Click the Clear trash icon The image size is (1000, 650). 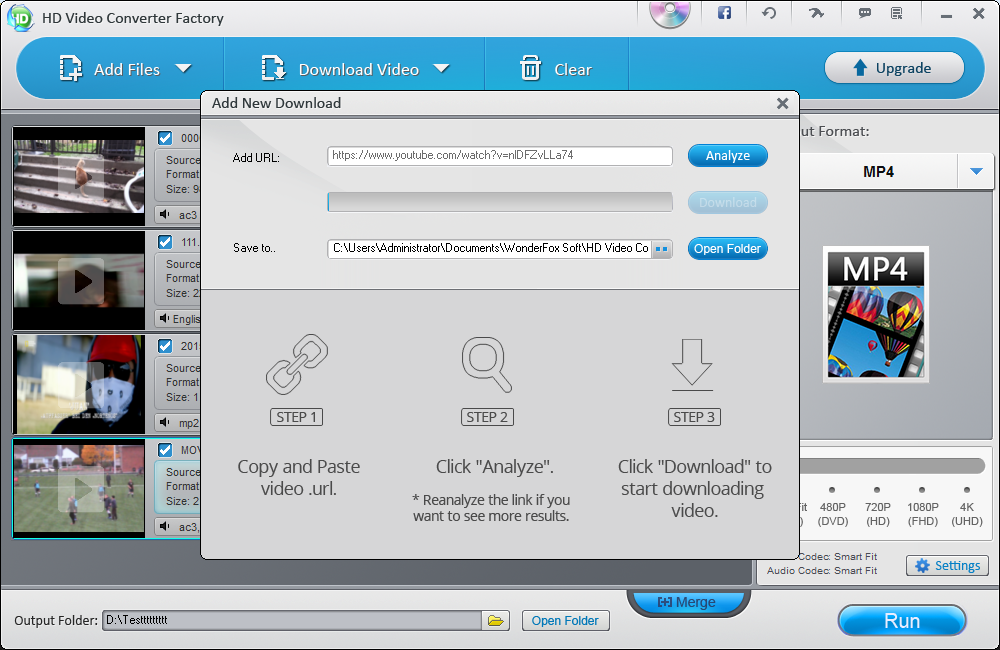tap(531, 68)
